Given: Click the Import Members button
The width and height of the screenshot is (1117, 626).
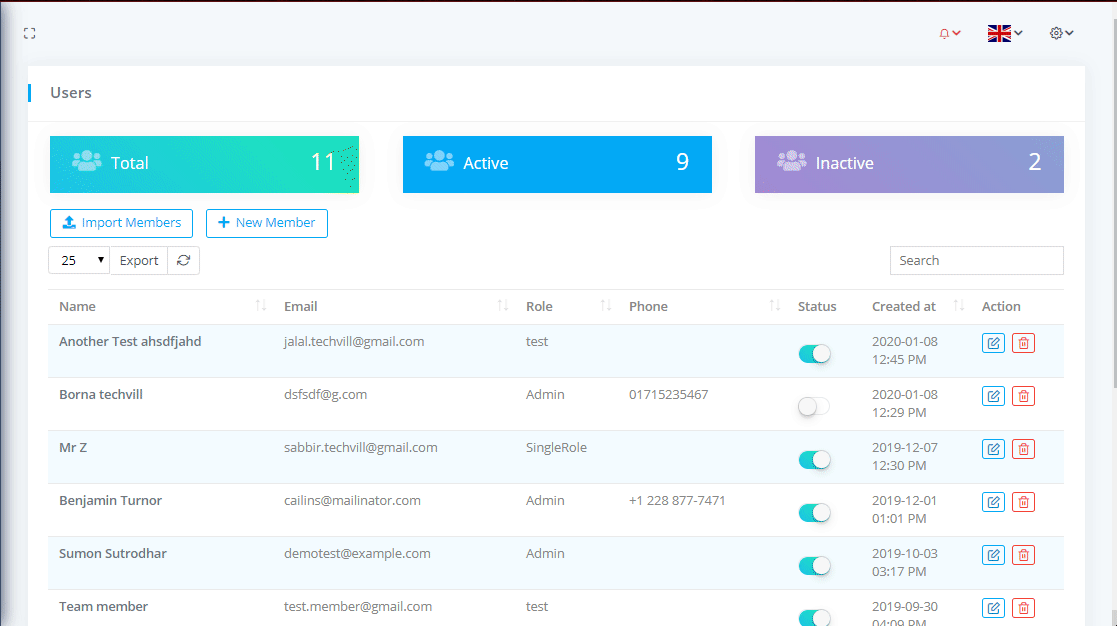Looking at the screenshot, I should (x=121, y=223).
